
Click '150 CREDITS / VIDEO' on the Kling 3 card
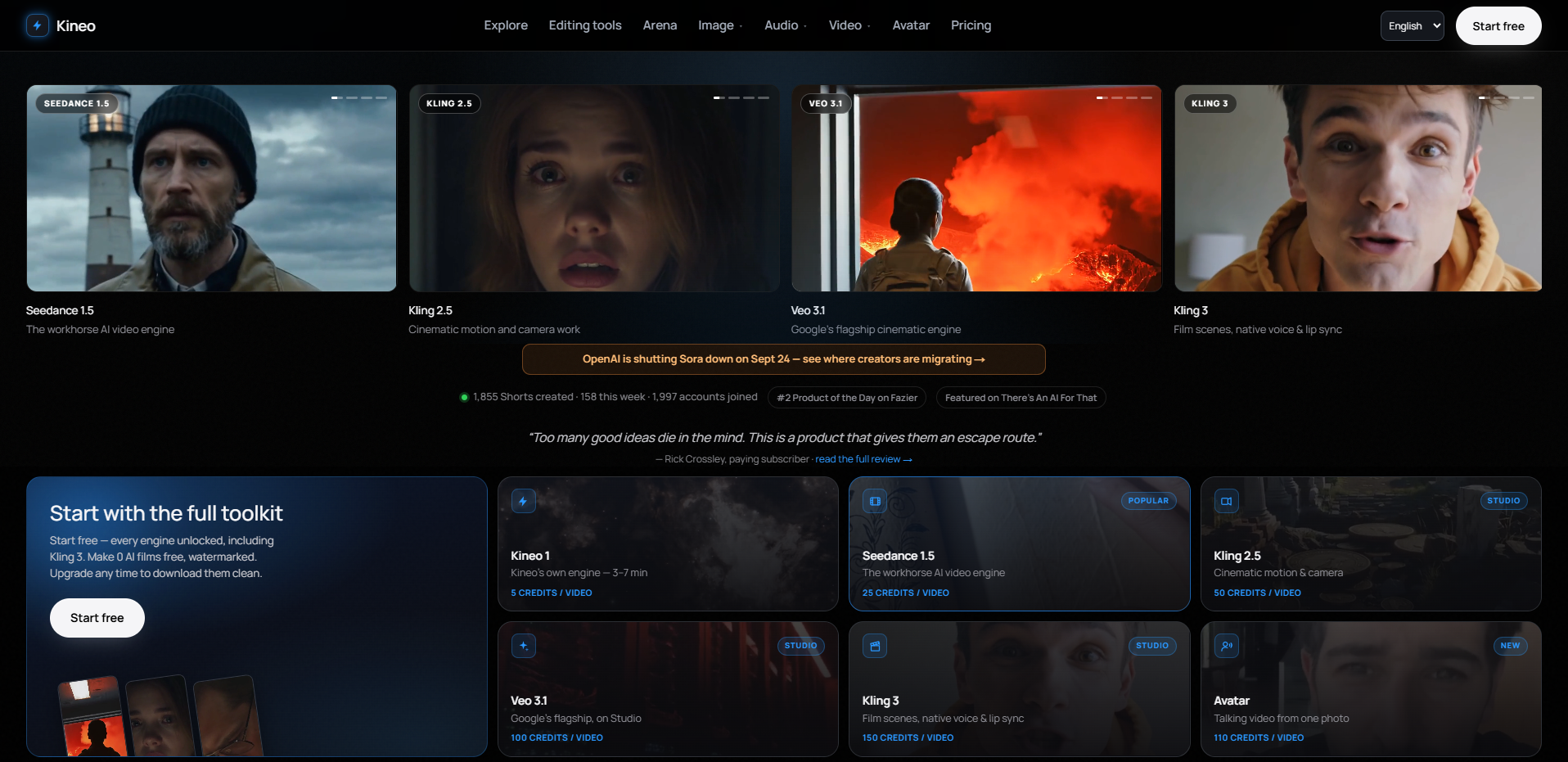(x=908, y=737)
